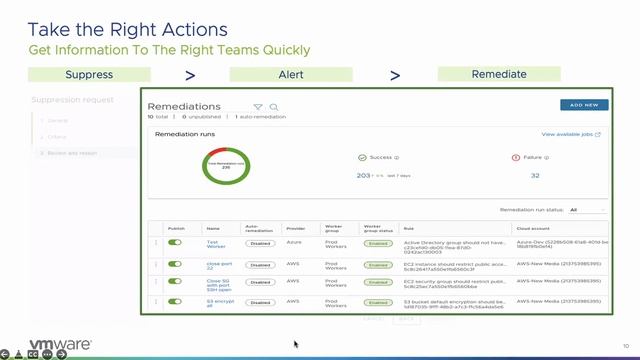
Task: Click Disabled auto-remediation badge for Close SG row
Action: pos(260,282)
